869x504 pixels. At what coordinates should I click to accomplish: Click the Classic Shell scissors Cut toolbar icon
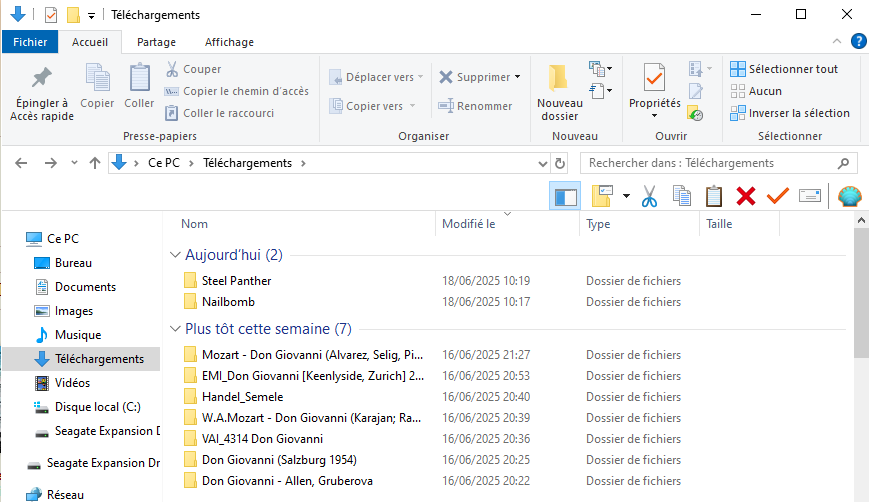650,196
